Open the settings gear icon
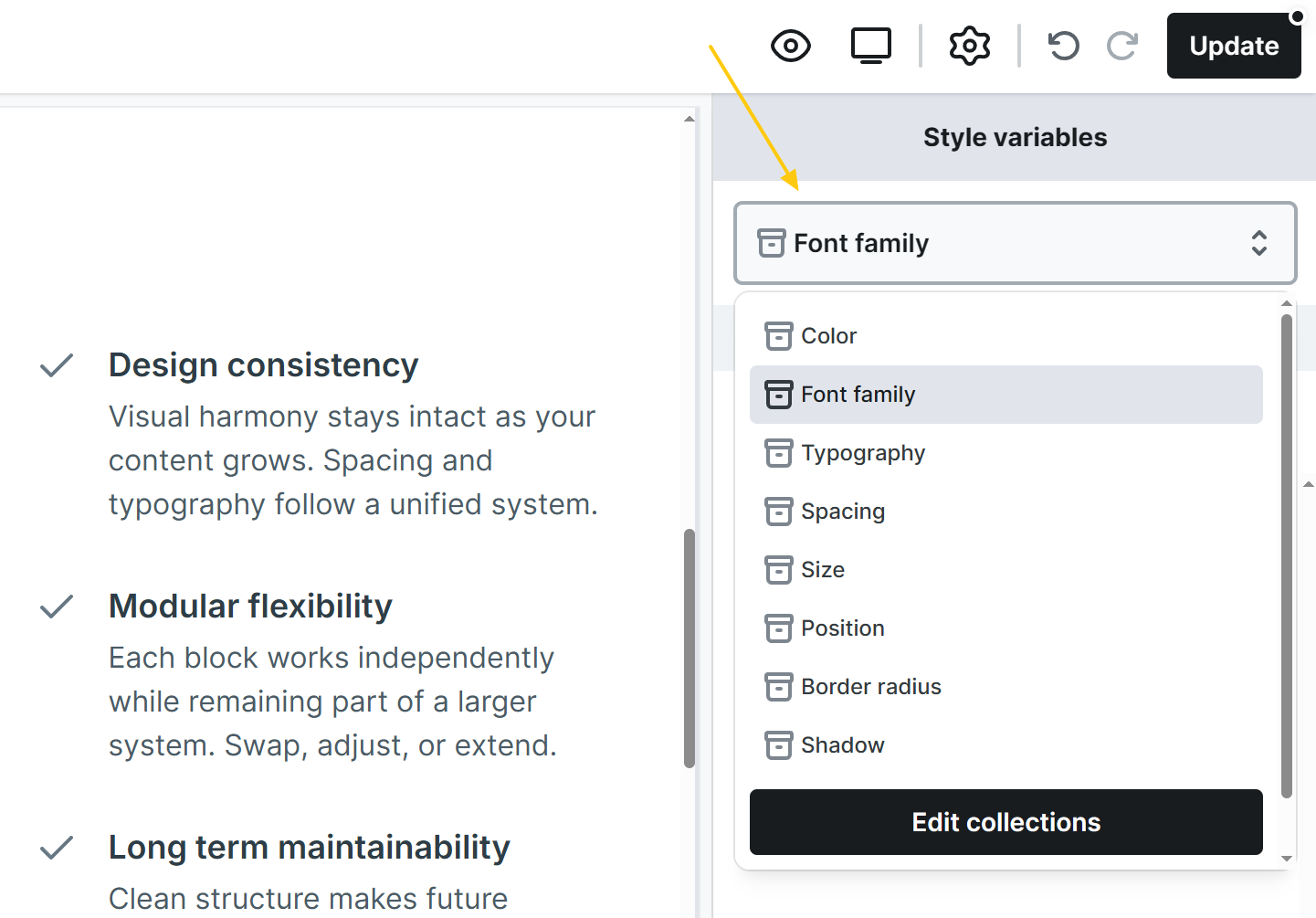The image size is (1316, 918). click(969, 46)
